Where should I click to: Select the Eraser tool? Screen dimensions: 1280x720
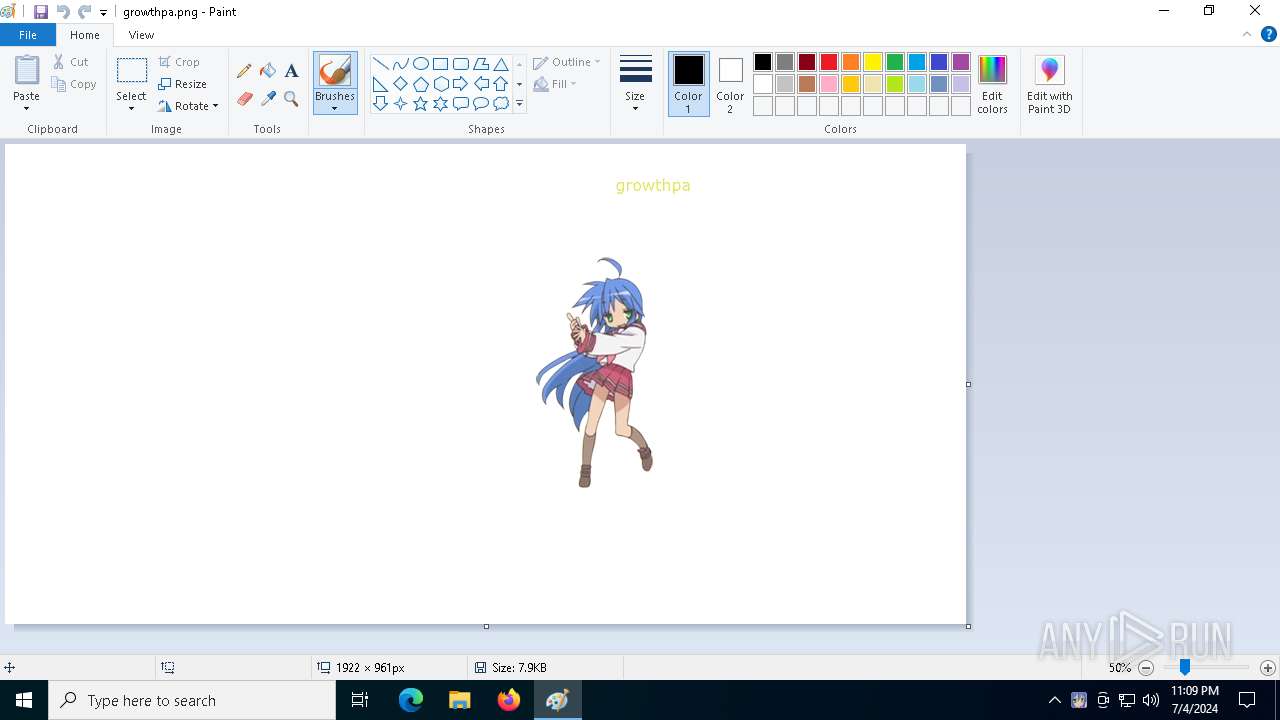pos(244,99)
